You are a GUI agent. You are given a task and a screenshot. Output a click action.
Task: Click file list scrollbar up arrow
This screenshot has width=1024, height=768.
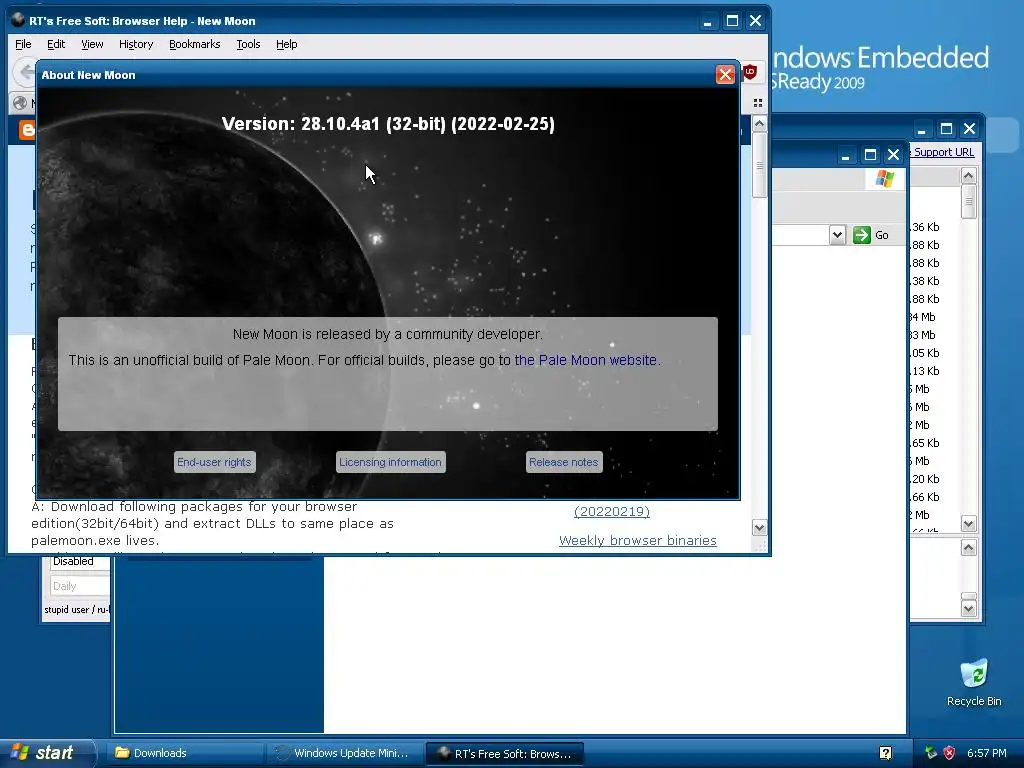tap(968, 175)
